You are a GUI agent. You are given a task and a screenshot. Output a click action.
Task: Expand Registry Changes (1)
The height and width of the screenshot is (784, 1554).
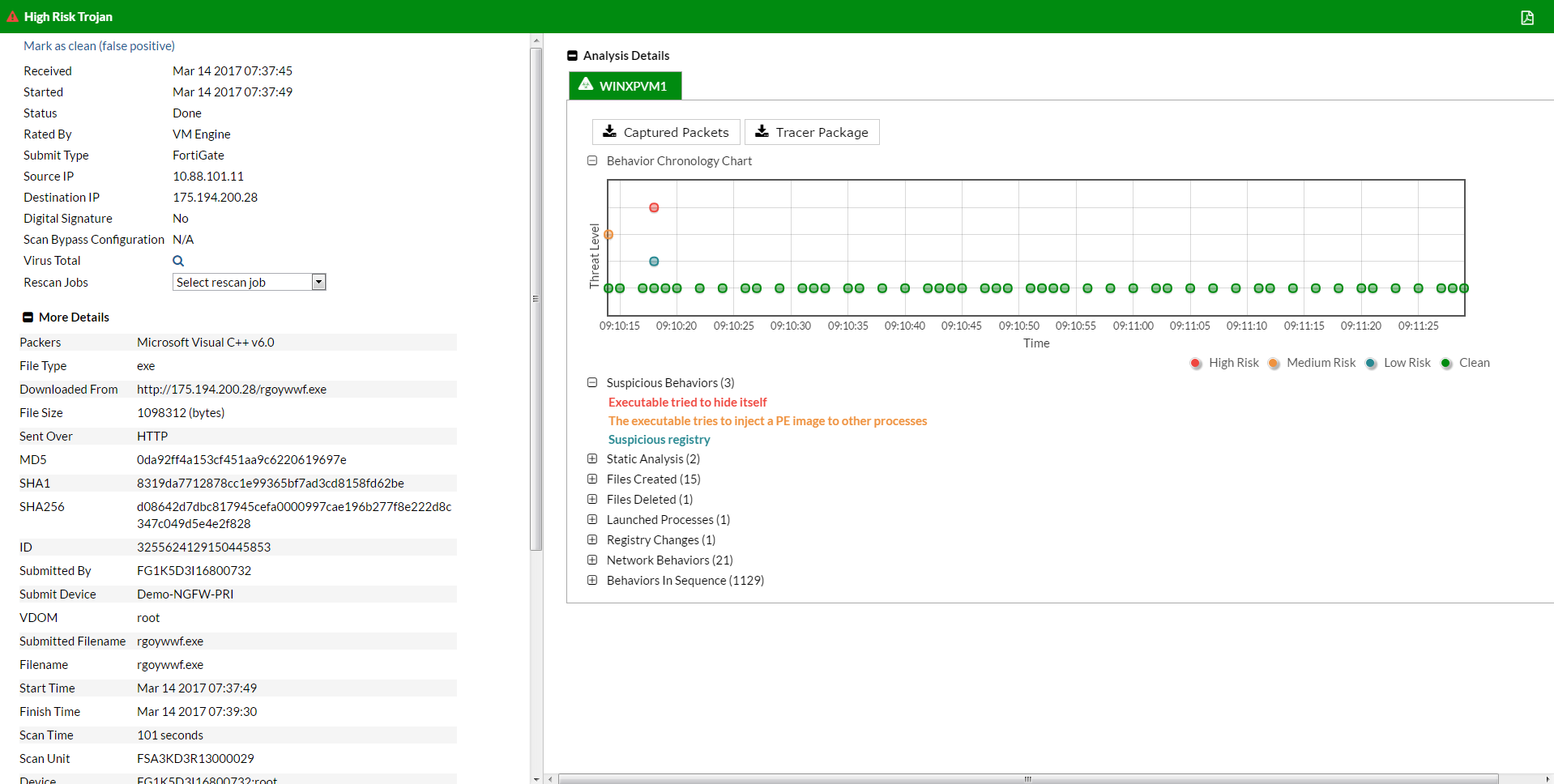tap(592, 539)
